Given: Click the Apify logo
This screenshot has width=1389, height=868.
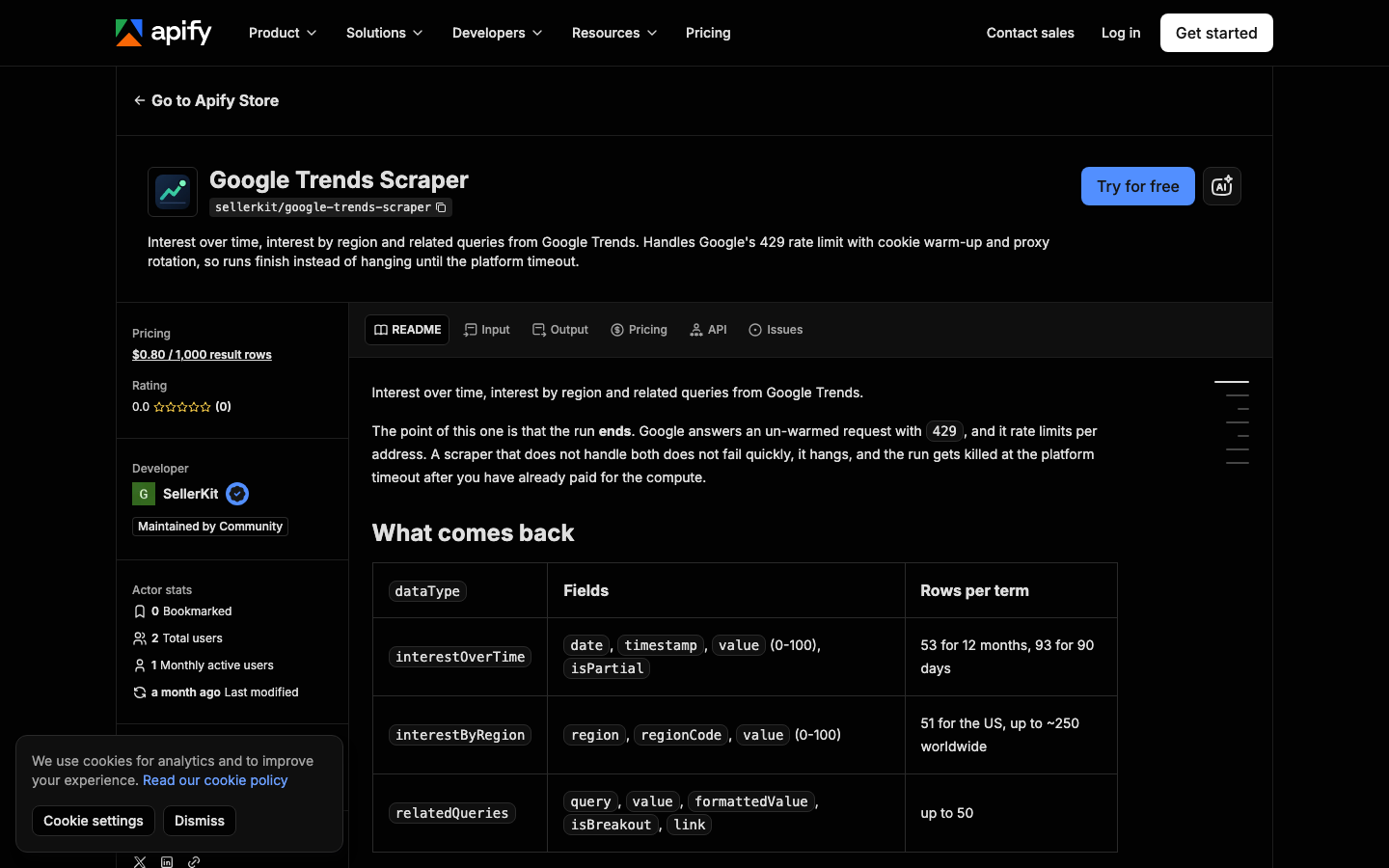Looking at the screenshot, I should (x=163, y=33).
